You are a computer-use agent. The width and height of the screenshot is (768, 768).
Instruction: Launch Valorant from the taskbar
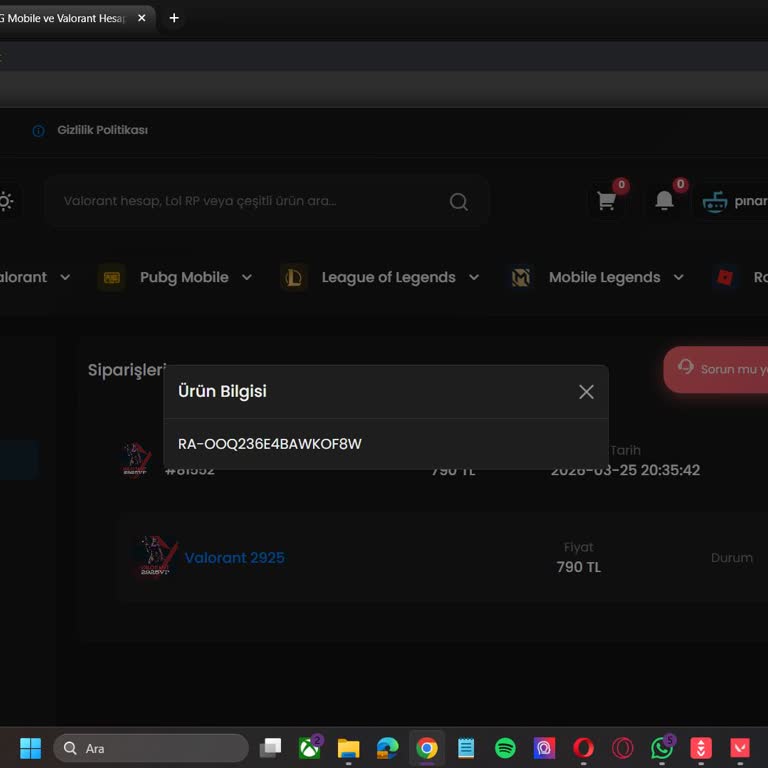coord(740,748)
